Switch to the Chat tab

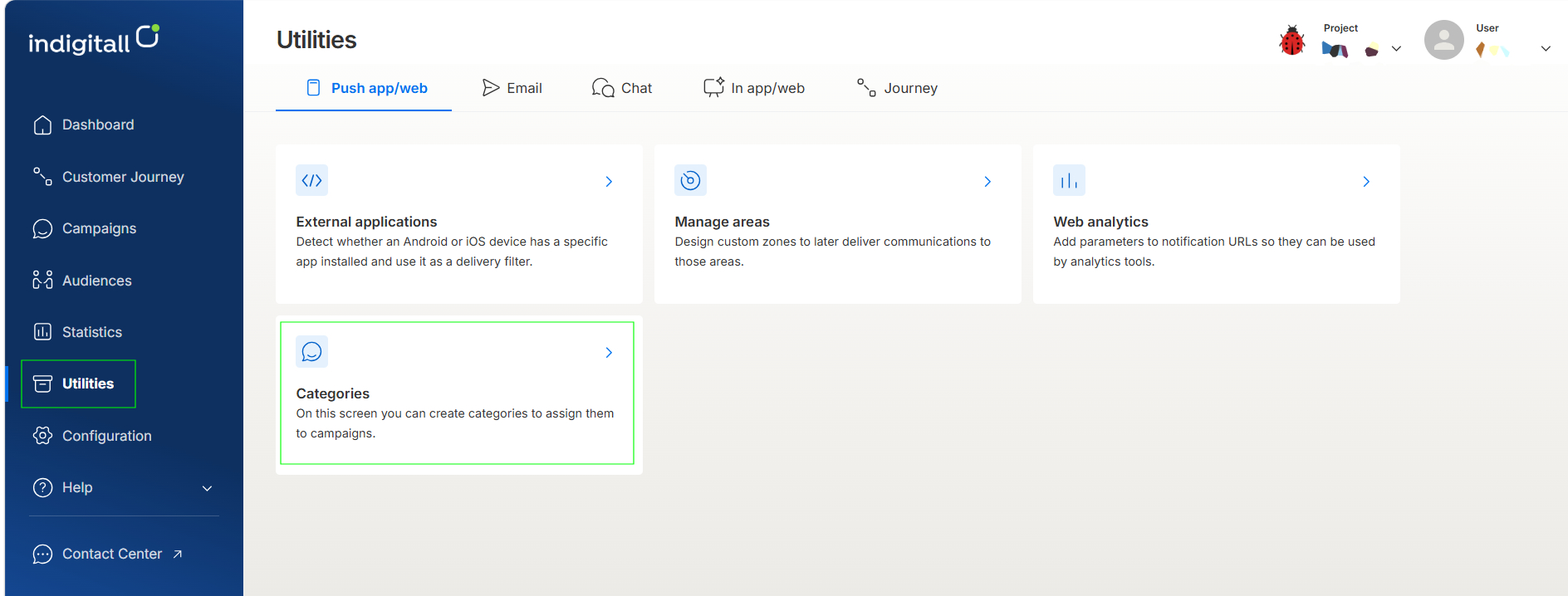click(x=622, y=88)
